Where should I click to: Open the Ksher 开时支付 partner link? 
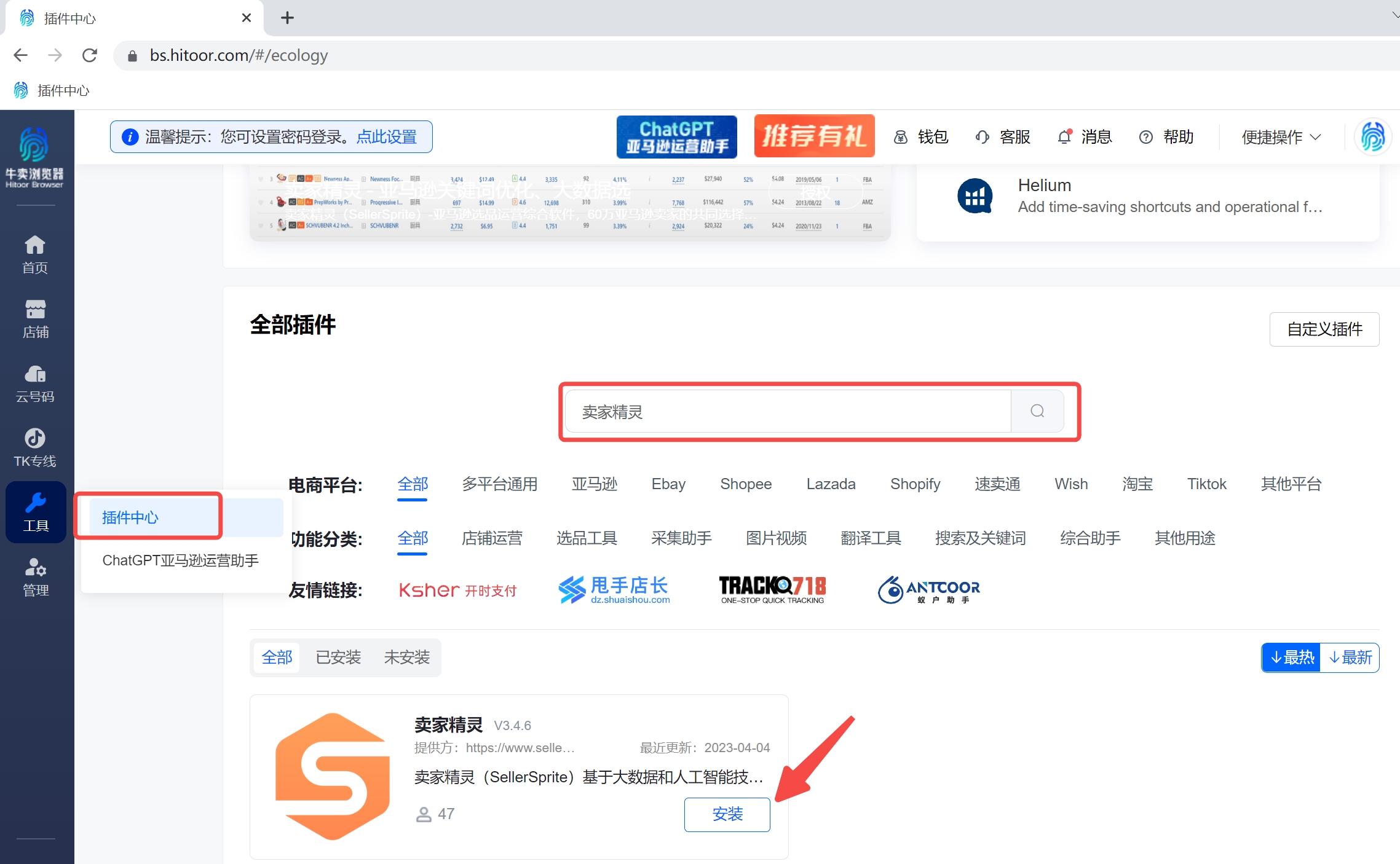(457, 591)
